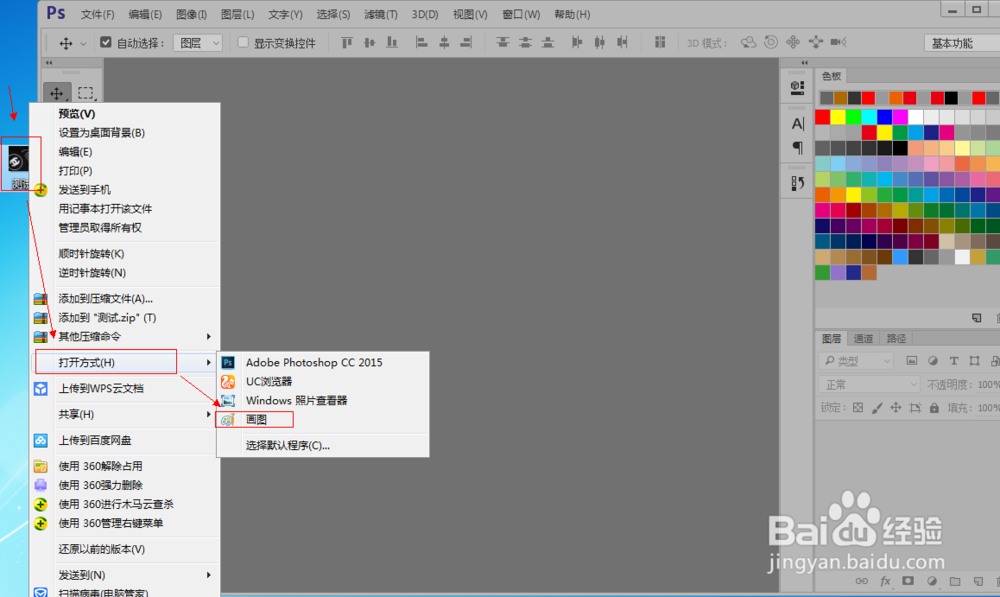The height and width of the screenshot is (597, 1000).
Task: Toggle the type layer filter
Action: 954,361
